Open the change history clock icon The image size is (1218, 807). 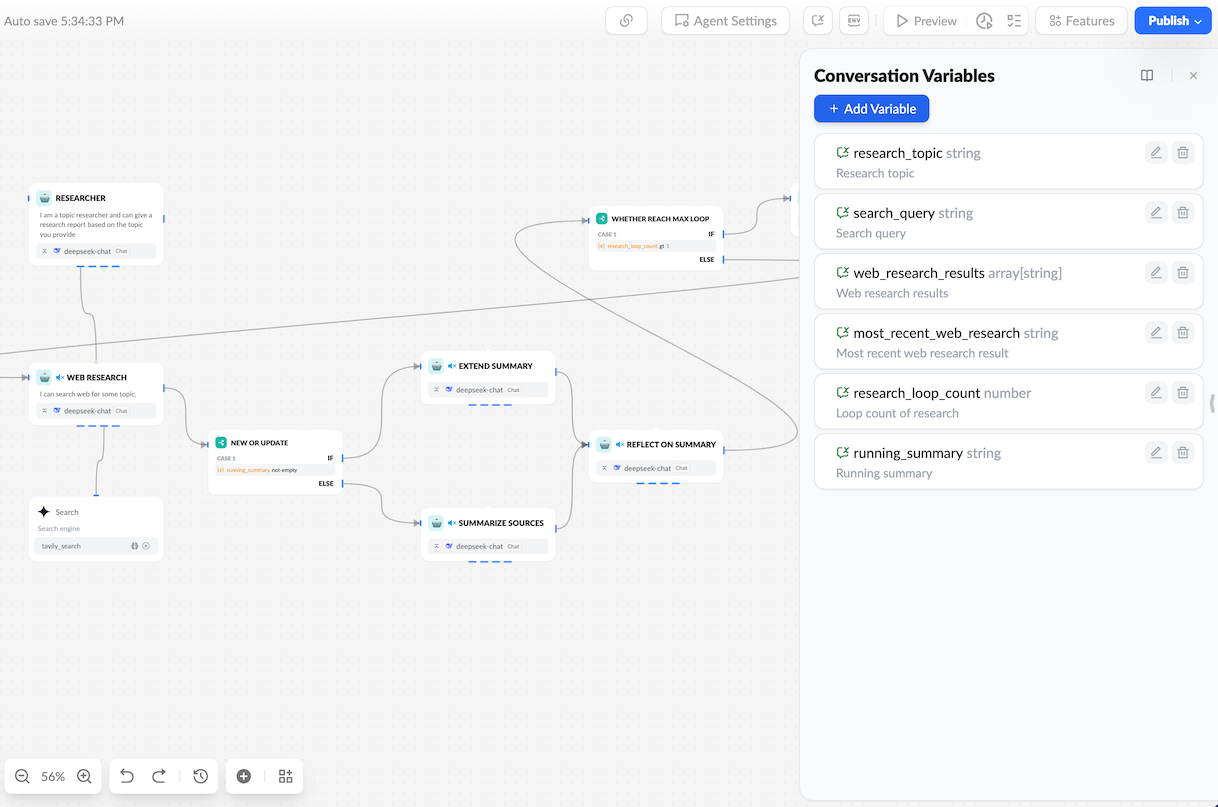point(200,776)
